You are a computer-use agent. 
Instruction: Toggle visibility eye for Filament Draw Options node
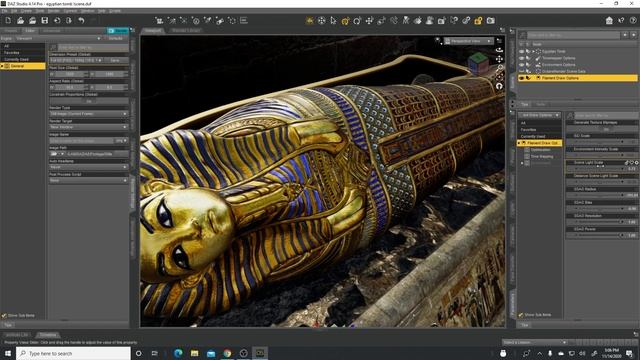(x=522, y=78)
